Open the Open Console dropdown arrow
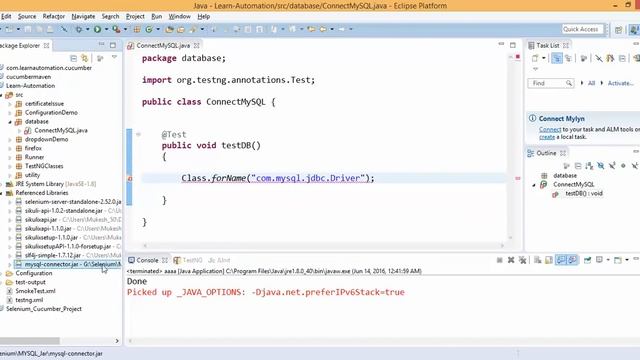640x360 pixels. [627, 260]
